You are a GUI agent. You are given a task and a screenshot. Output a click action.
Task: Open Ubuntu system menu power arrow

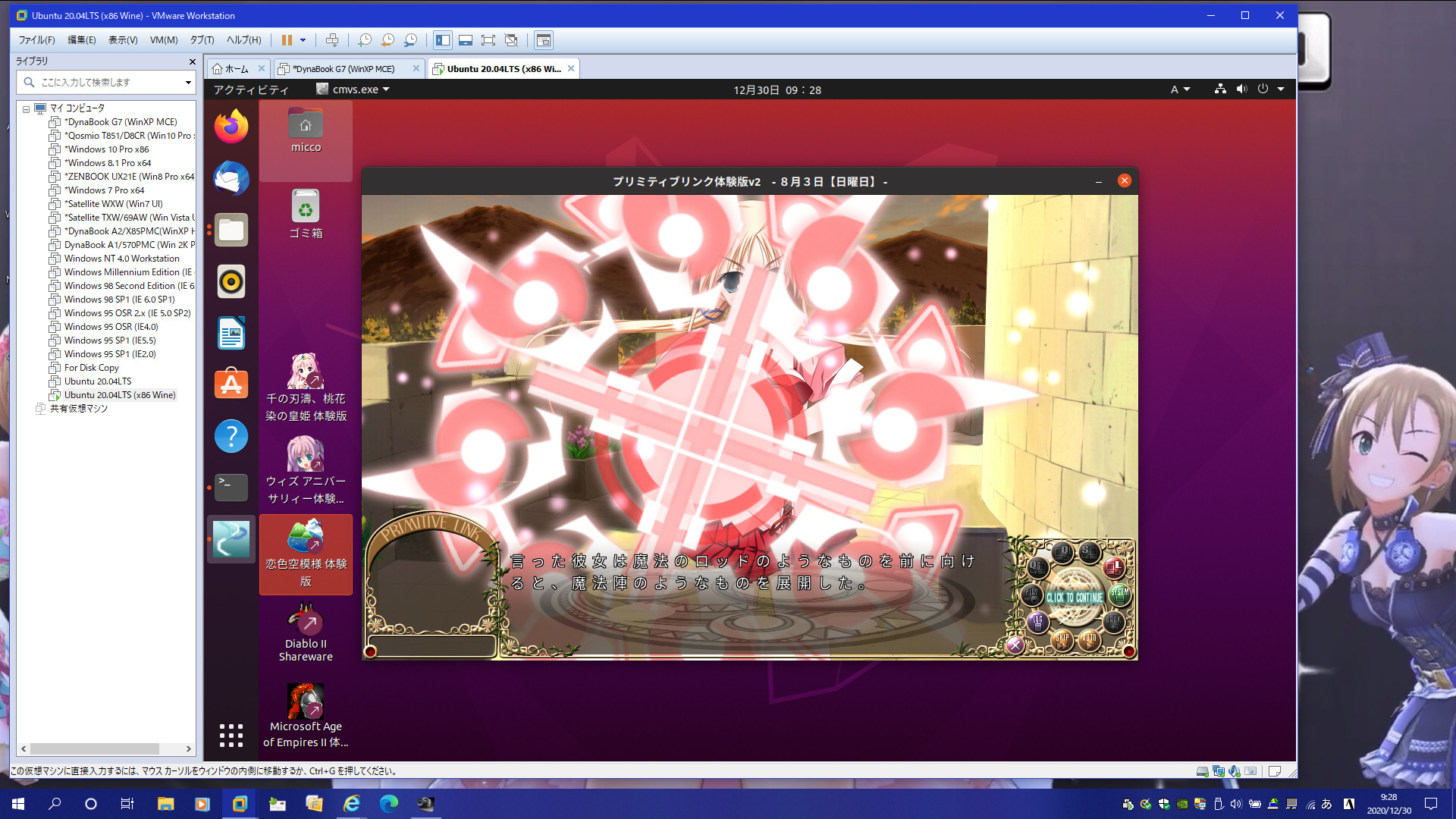tap(1281, 89)
